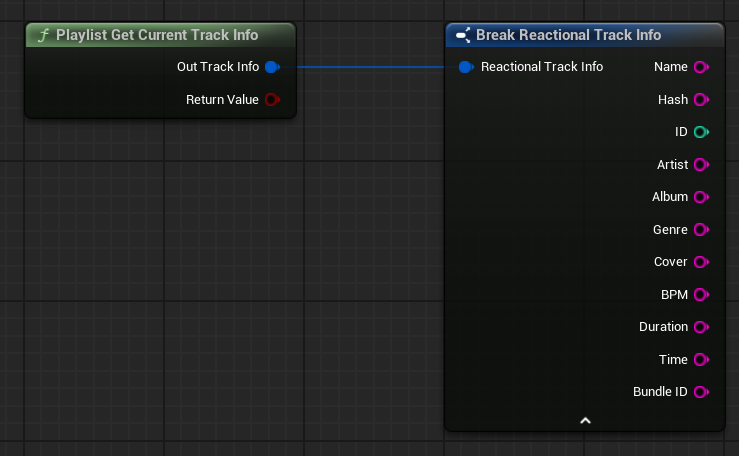Select the Playlist Get Current Track Info title
Viewport: 739px width, 456px height.
(157, 35)
